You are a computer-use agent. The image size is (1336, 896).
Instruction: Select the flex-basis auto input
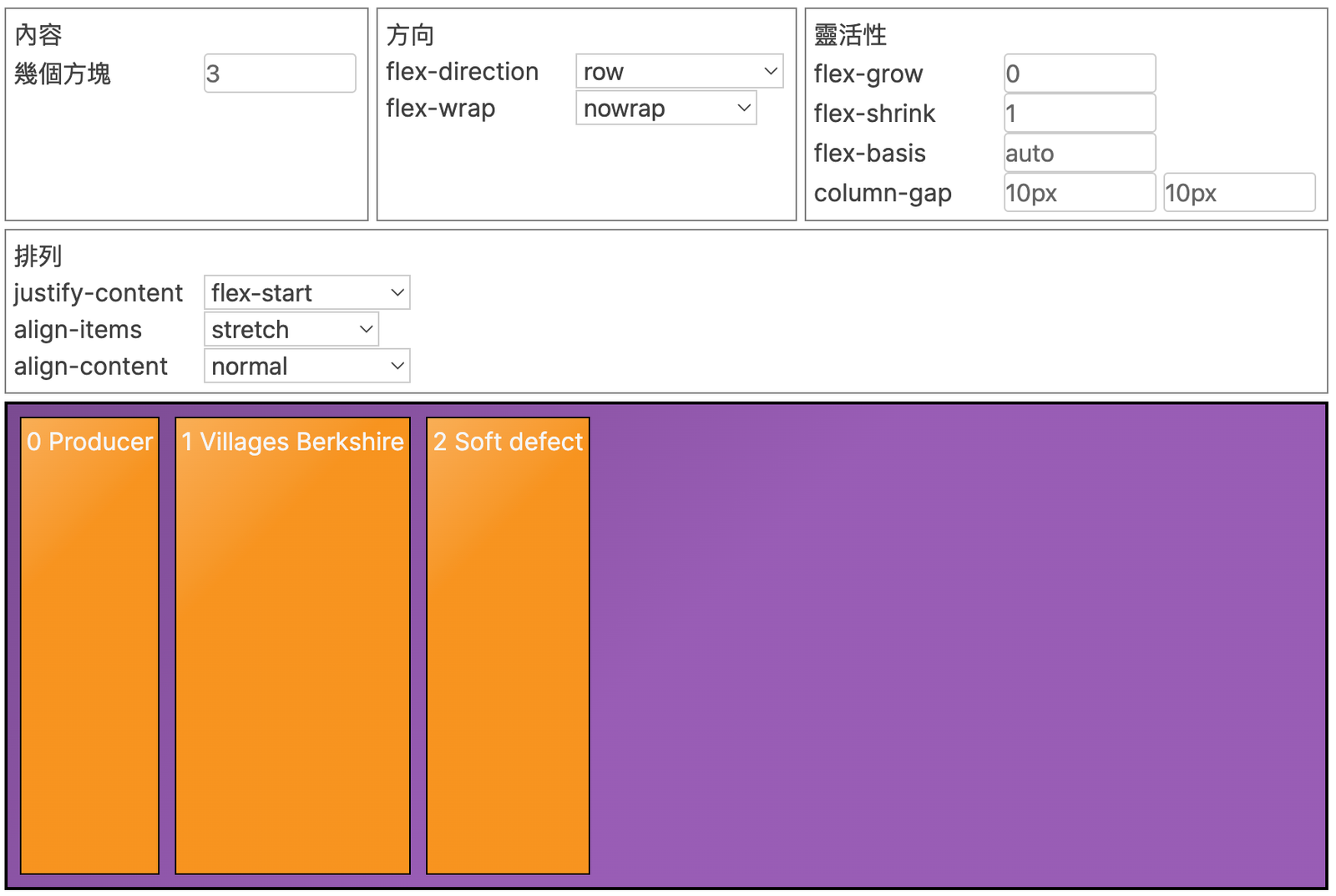(x=1079, y=154)
